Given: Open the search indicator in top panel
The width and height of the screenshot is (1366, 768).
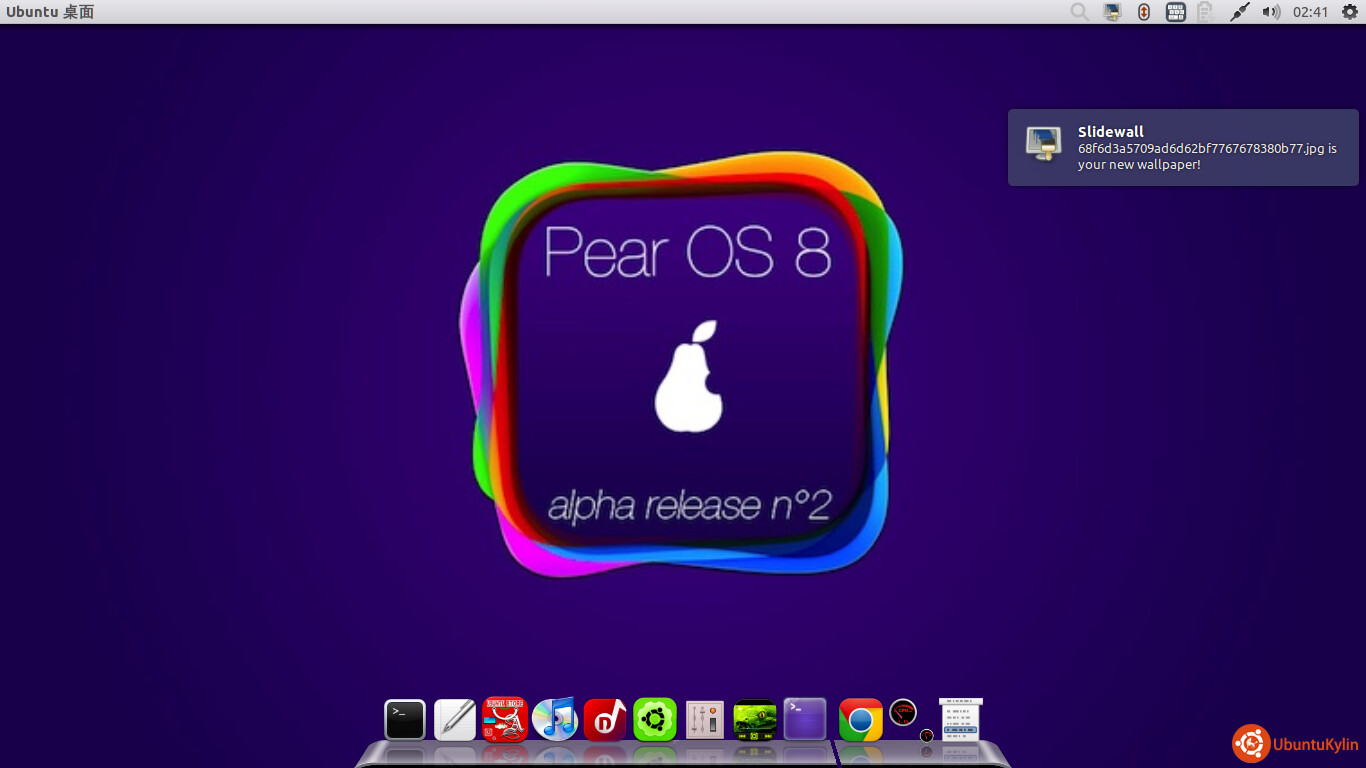Looking at the screenshot, I should coord(1079,12).
